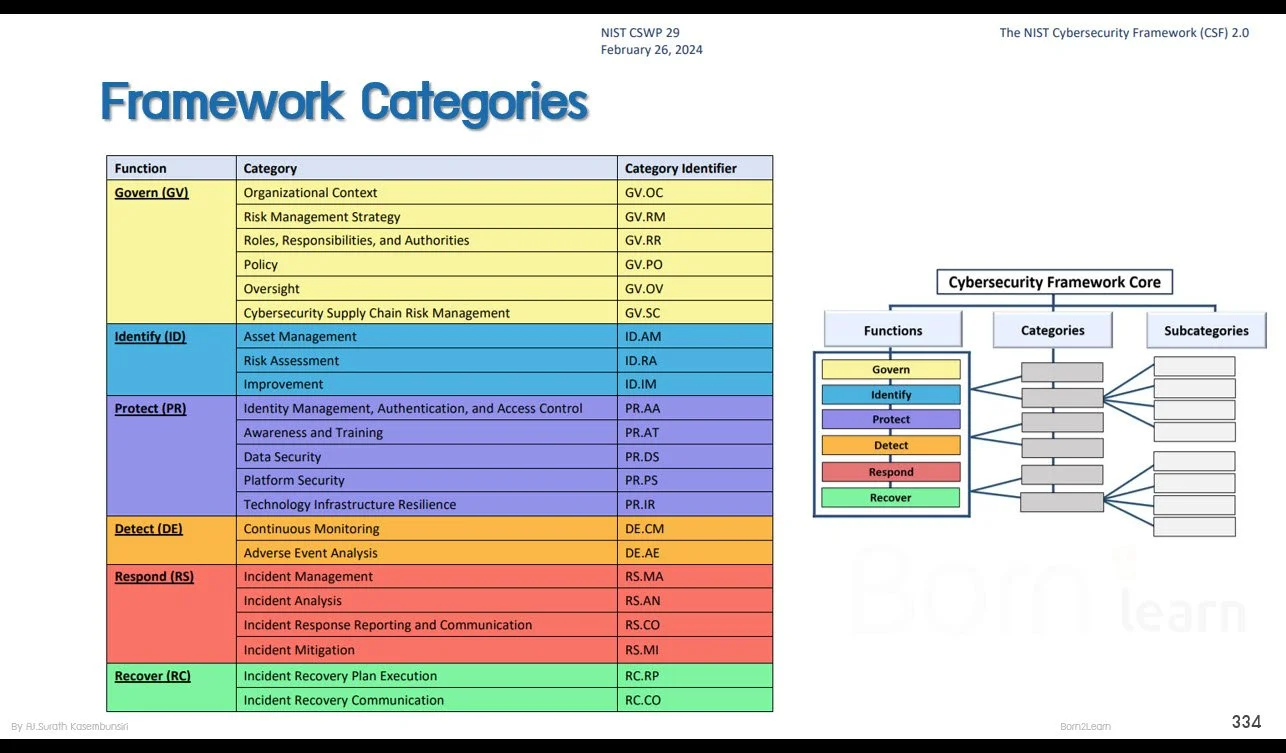Click the green Recover block in diagram

[891, 497]
